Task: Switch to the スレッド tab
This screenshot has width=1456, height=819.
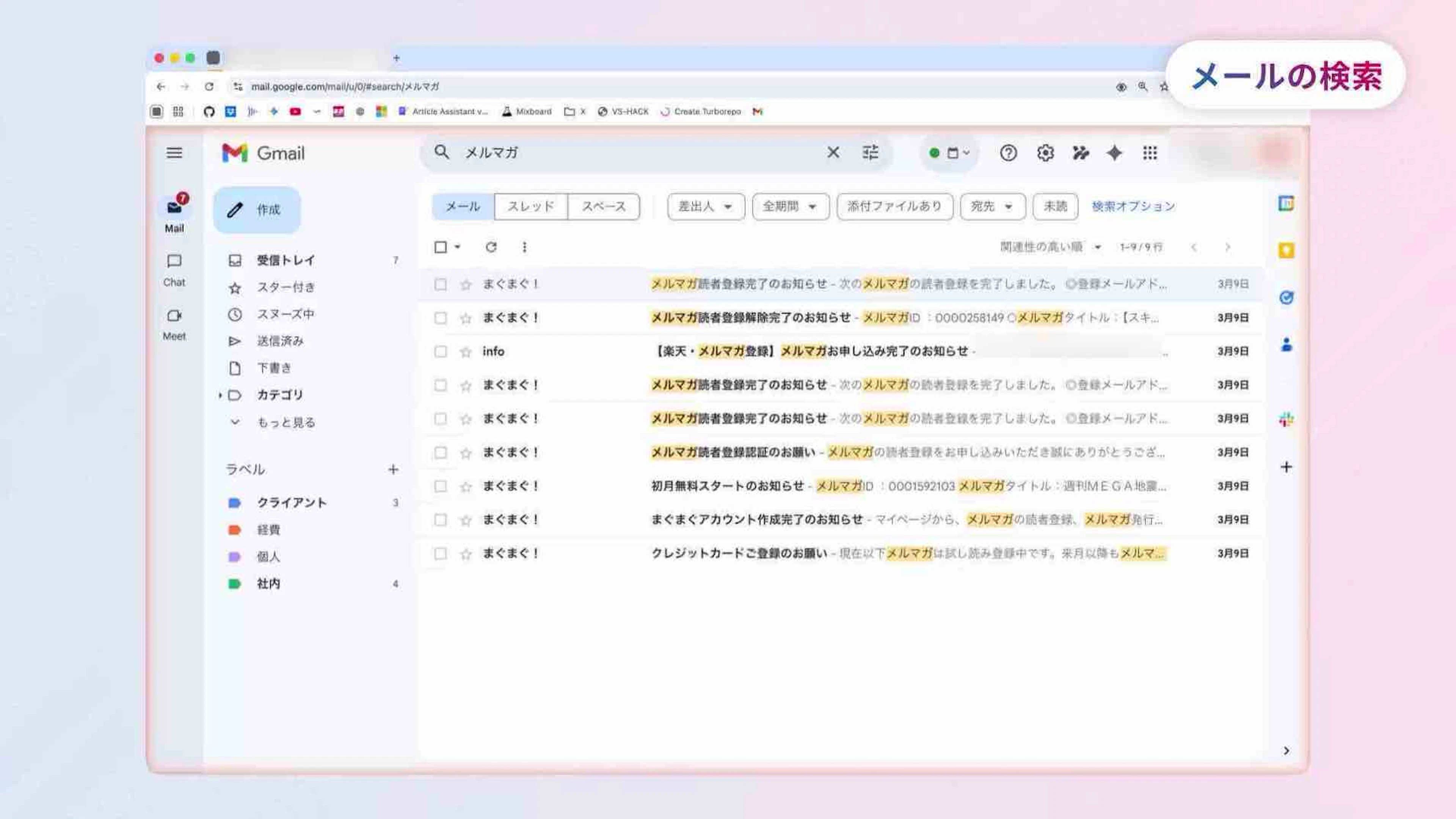Action: click(530, 206)
